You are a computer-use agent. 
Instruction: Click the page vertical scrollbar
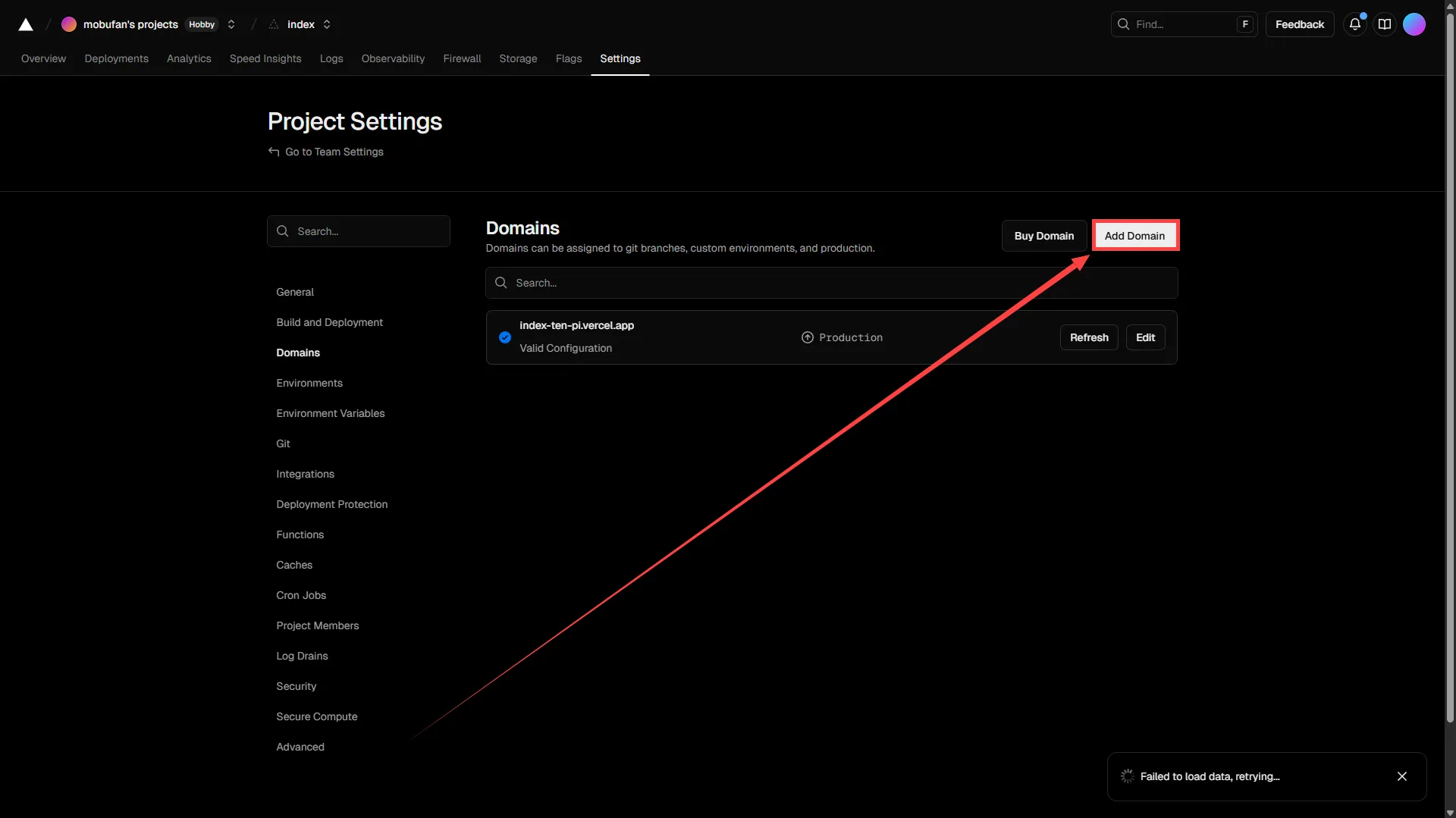(x=1450, y=379)
